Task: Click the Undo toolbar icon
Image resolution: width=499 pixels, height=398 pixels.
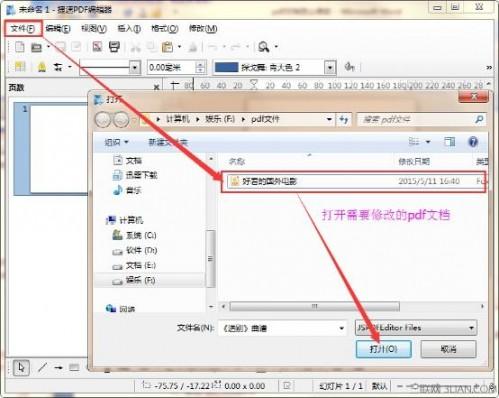Action: click(212, 47)
